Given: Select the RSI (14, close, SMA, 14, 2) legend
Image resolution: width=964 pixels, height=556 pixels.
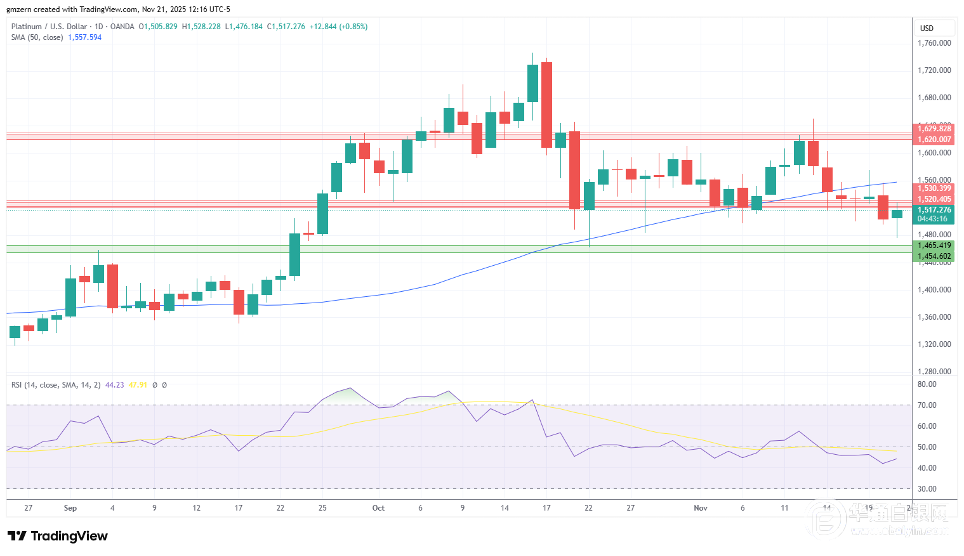Looking at the screenshot, I should point(50,384).
